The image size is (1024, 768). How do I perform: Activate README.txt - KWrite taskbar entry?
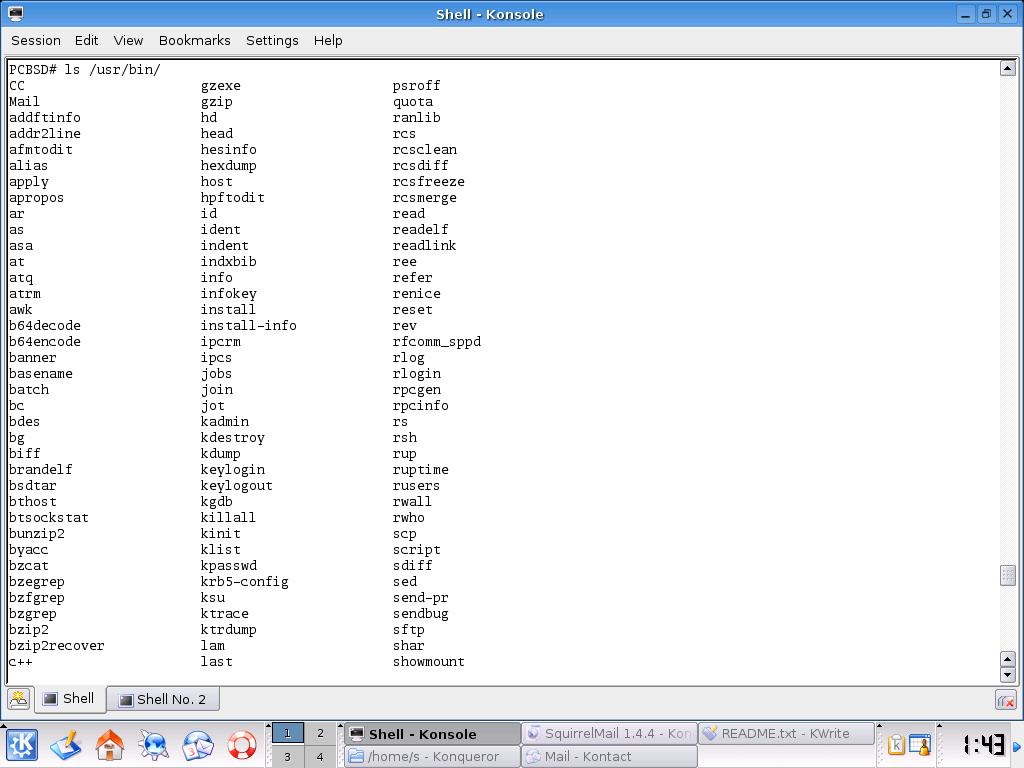click(x=786, y=733)
